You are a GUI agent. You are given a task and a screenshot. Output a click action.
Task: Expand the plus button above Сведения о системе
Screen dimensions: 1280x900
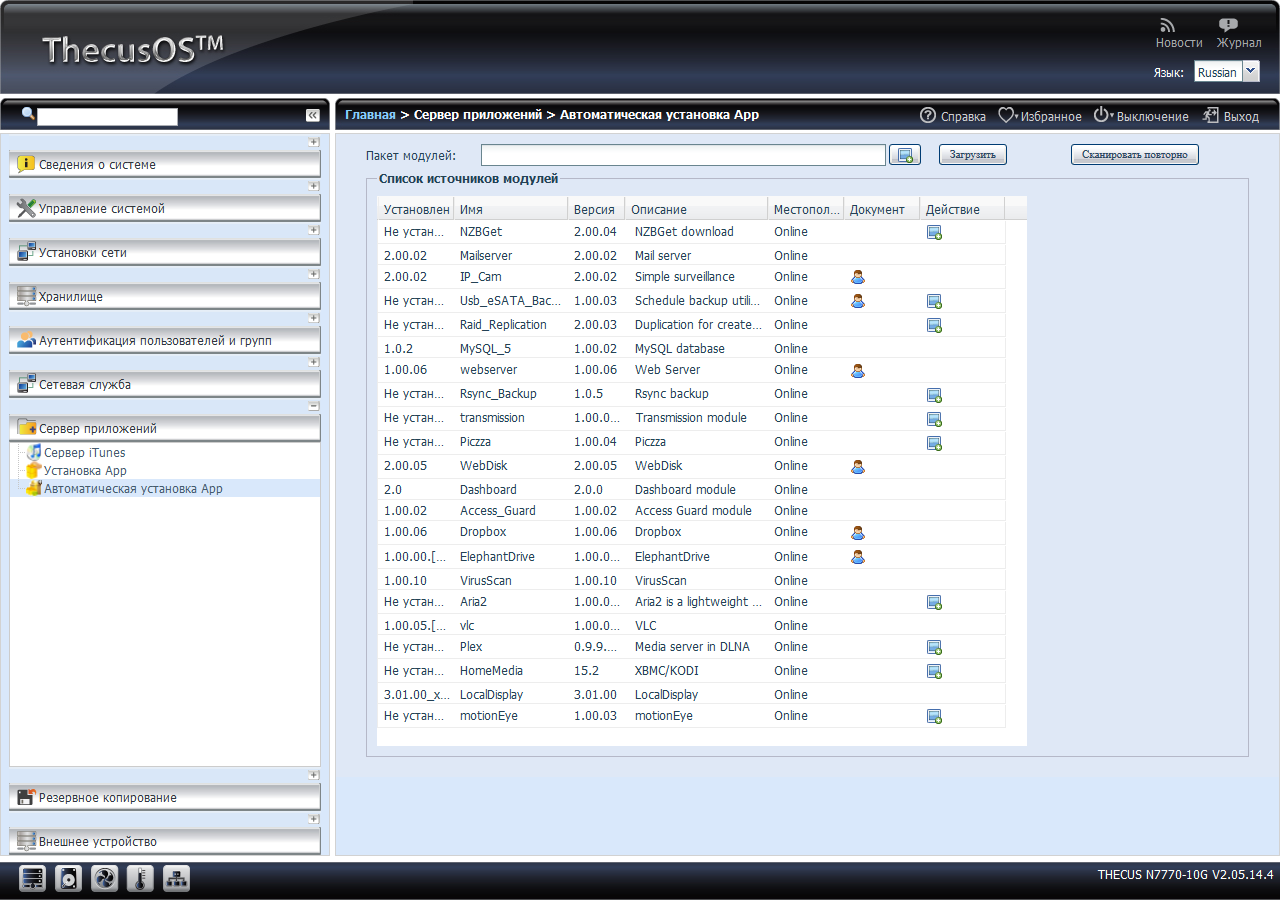pos(313,142)
